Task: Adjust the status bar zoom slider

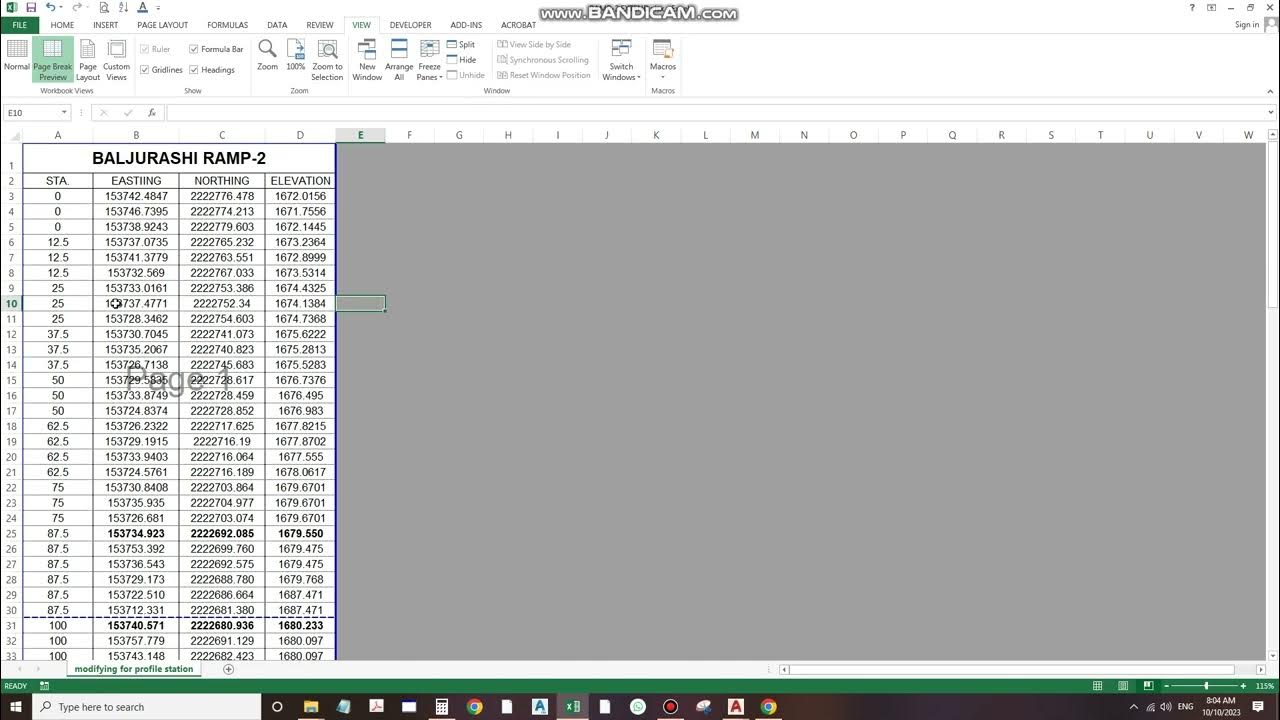Action: click(1207, 686)
